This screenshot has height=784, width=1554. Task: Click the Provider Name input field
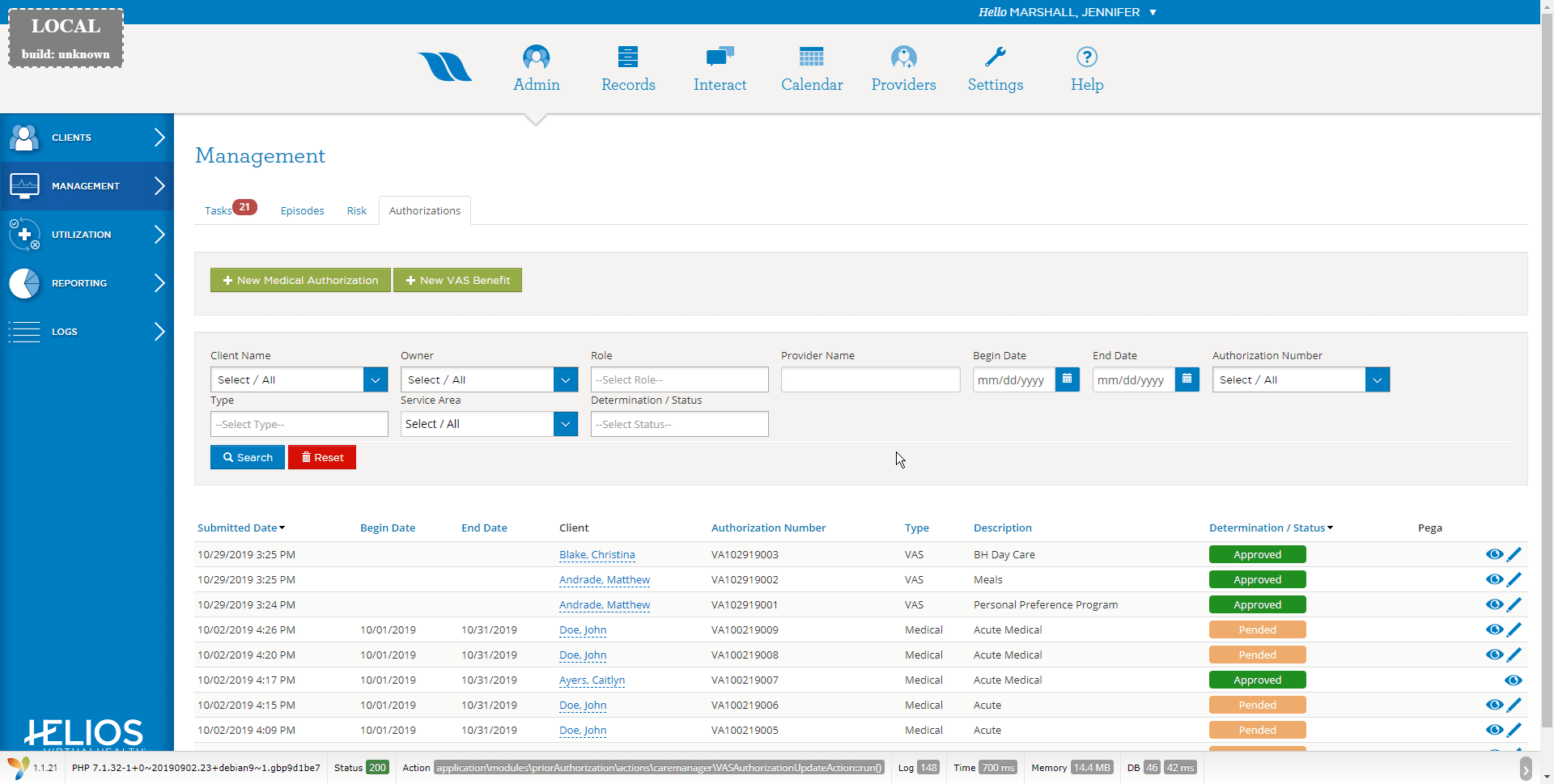point(870,379)
